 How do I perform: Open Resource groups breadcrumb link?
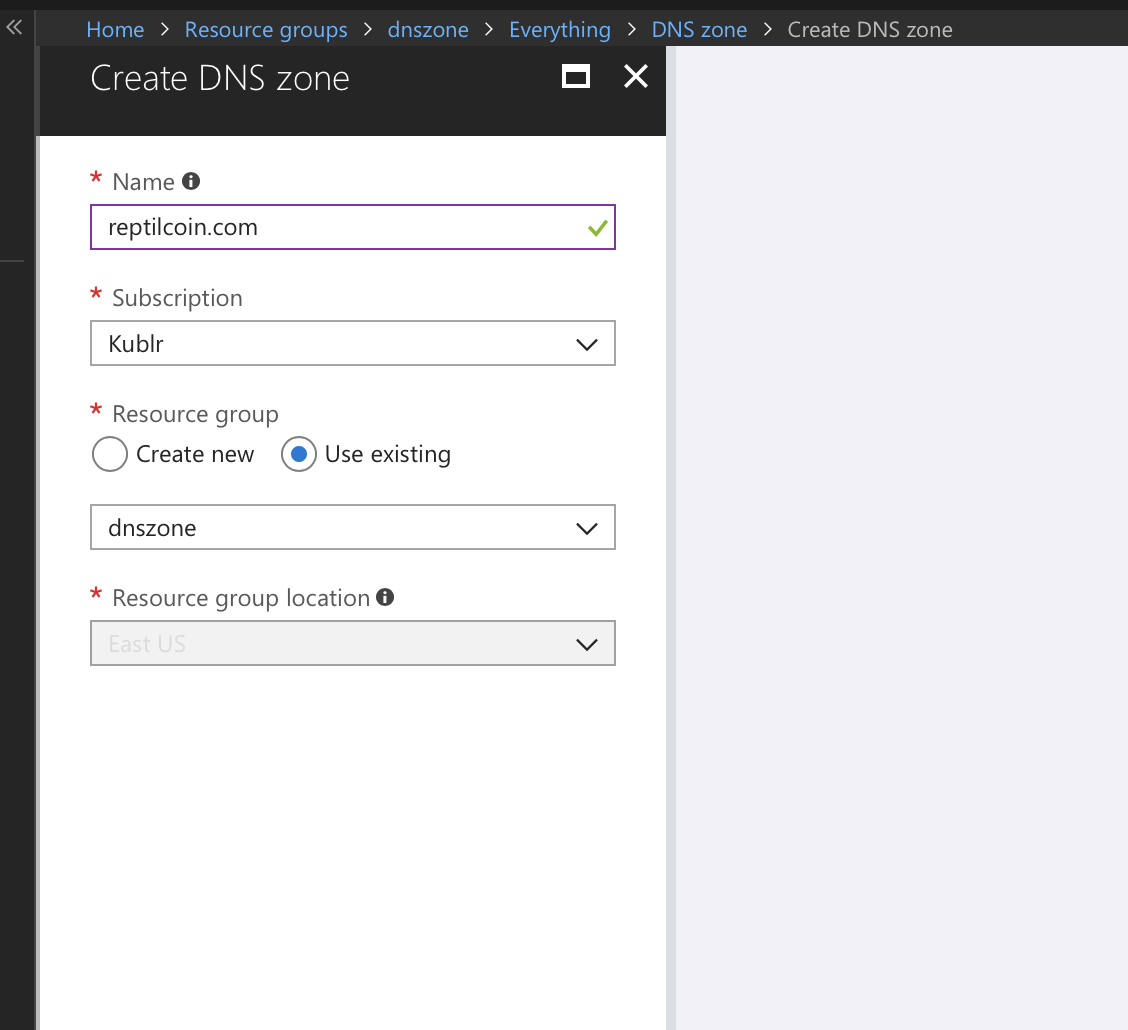[x=266, y=29]
